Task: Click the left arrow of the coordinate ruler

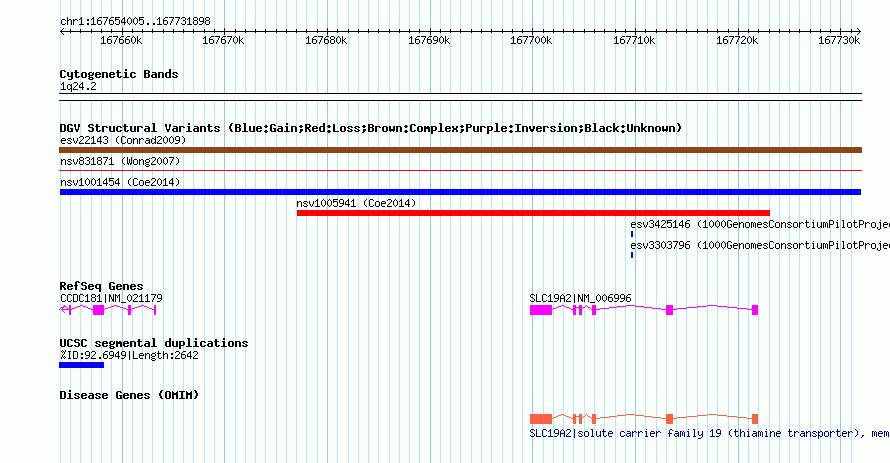Action: pos(62,32)
